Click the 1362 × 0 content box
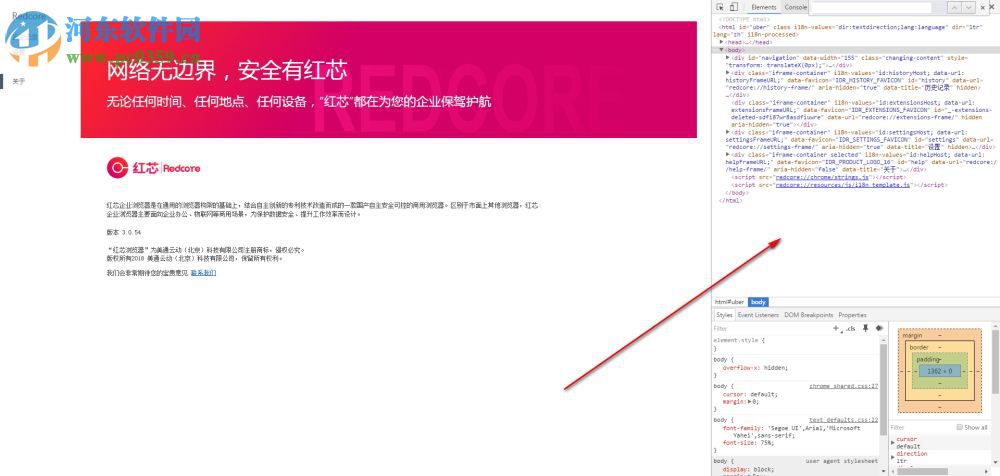The width and height of the screenshot is (1000, 476). [x=939, y=371]
